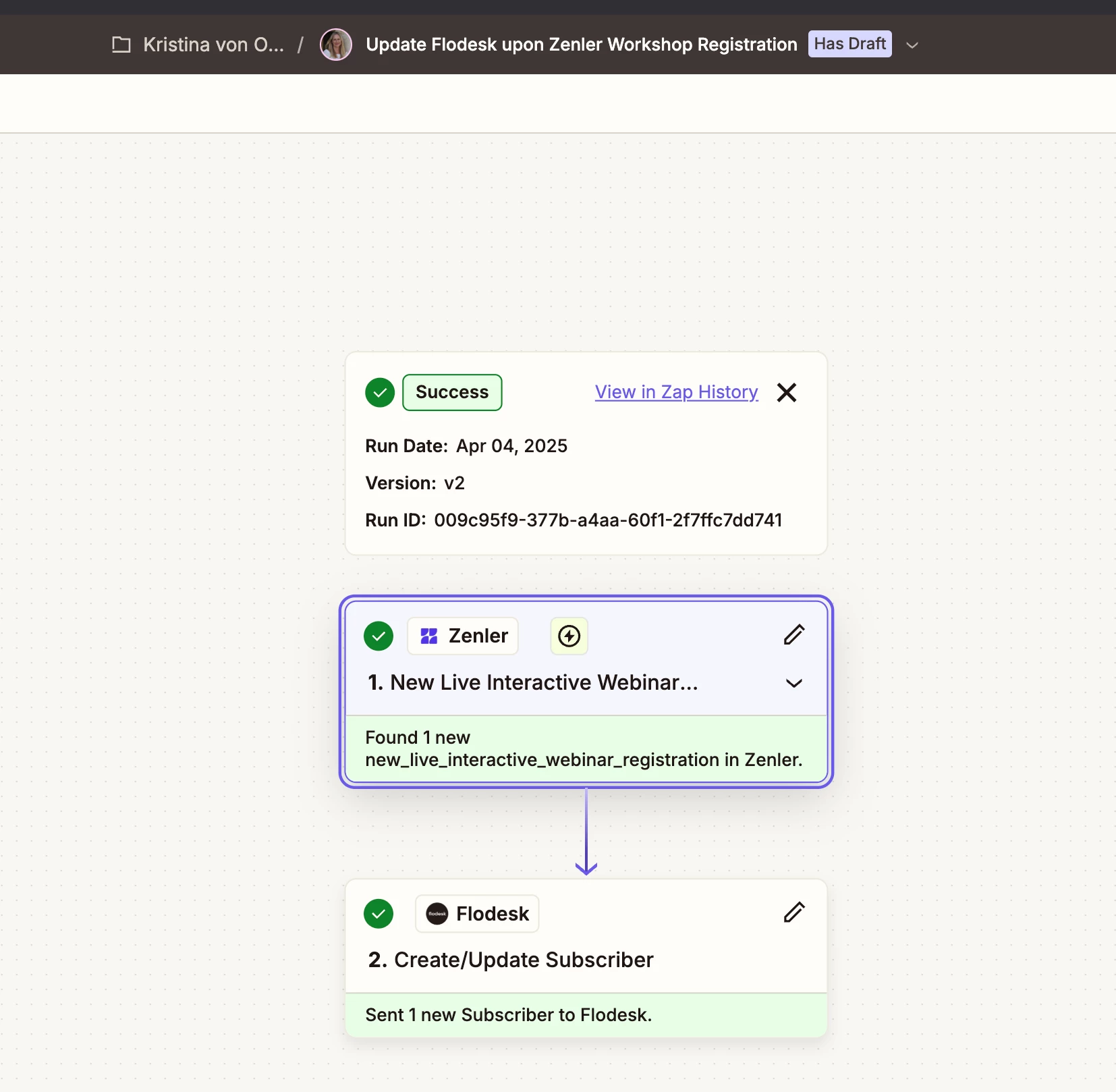Expand the Zap title dropdown chevron

(x=912, y=45)
